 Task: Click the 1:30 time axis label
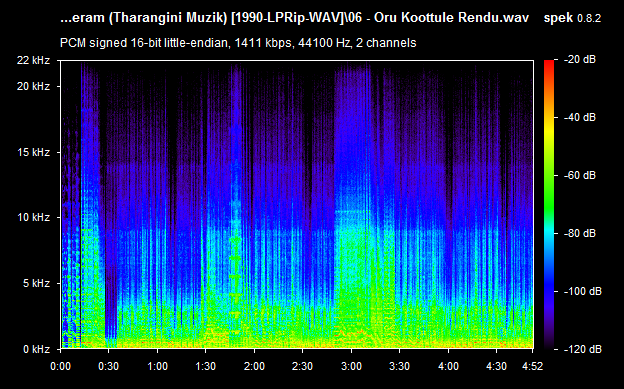[x=206, y=366]
